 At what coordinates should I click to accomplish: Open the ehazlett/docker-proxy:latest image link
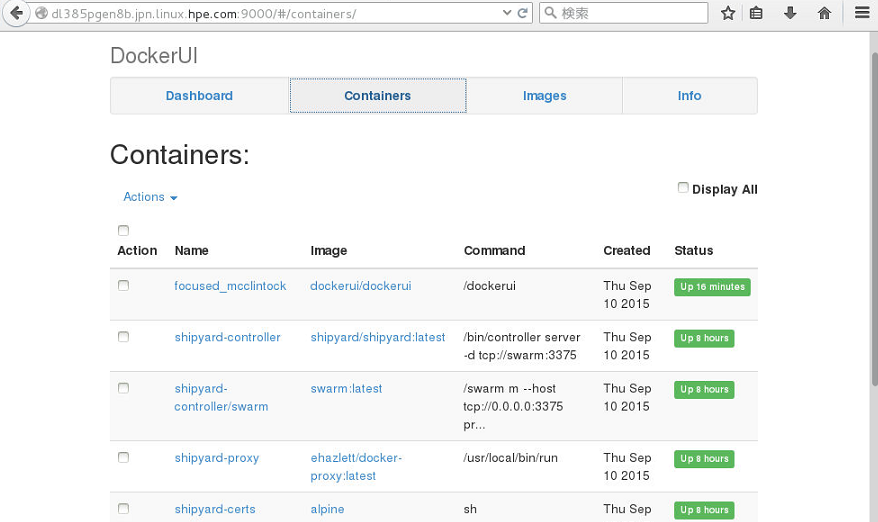coord(356,467)
